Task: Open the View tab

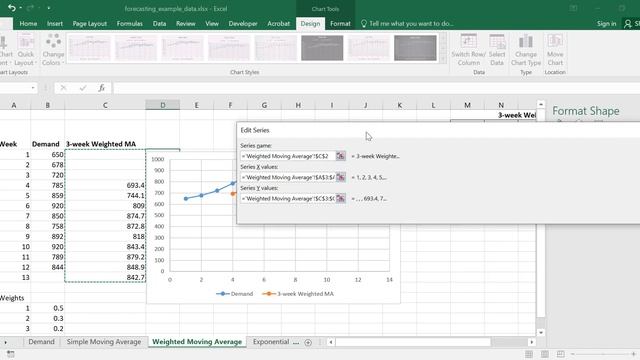Action: (x=212, y=24)
